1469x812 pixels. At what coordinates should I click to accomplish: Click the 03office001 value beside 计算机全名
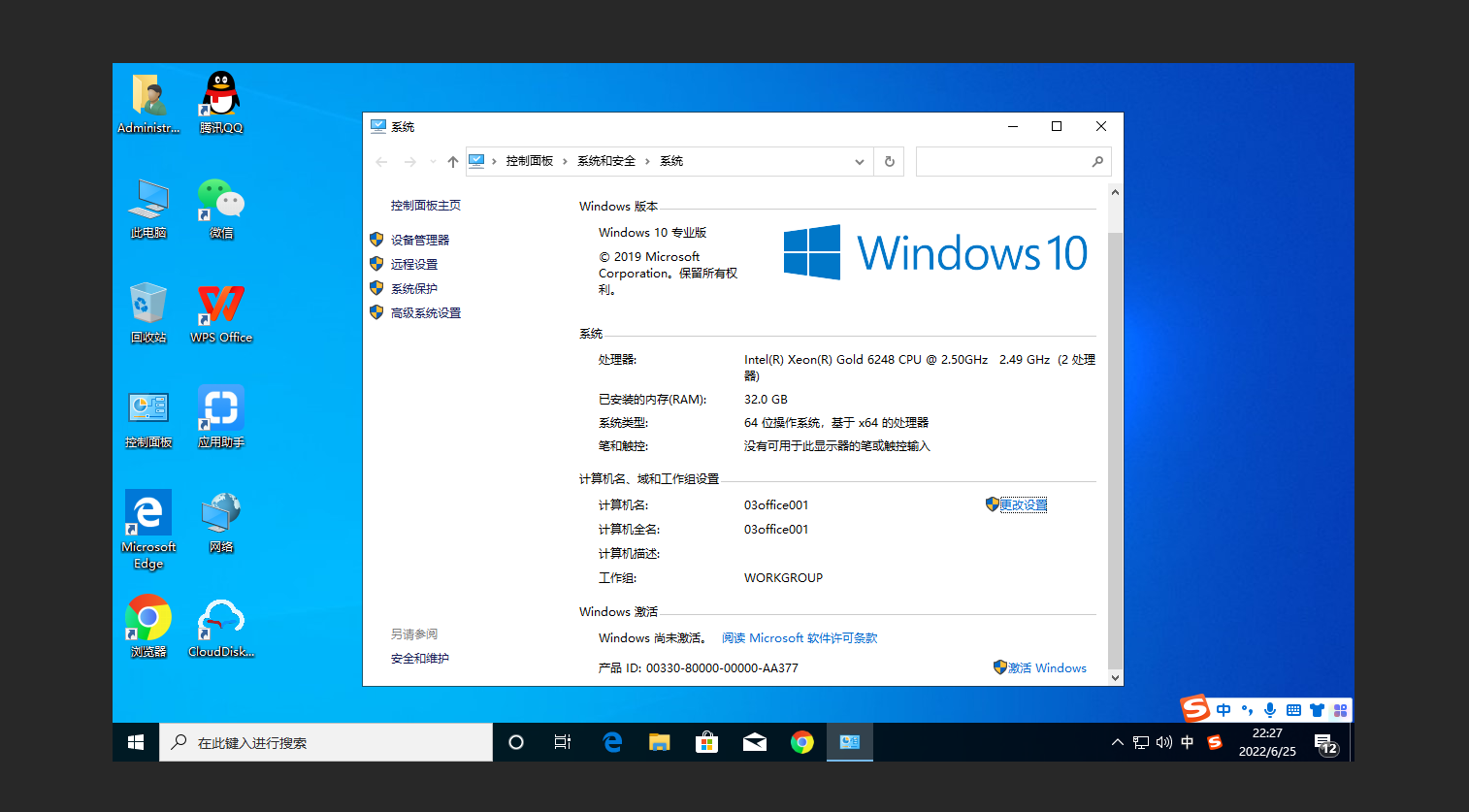pos(776,530)
